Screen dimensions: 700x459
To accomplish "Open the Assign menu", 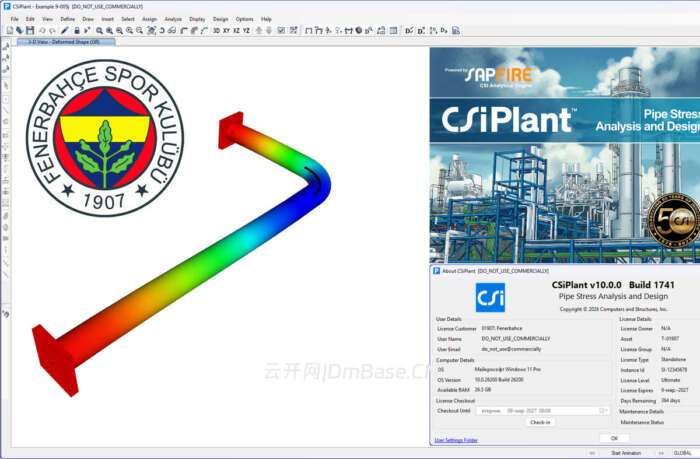I will [x=149, y=19].
